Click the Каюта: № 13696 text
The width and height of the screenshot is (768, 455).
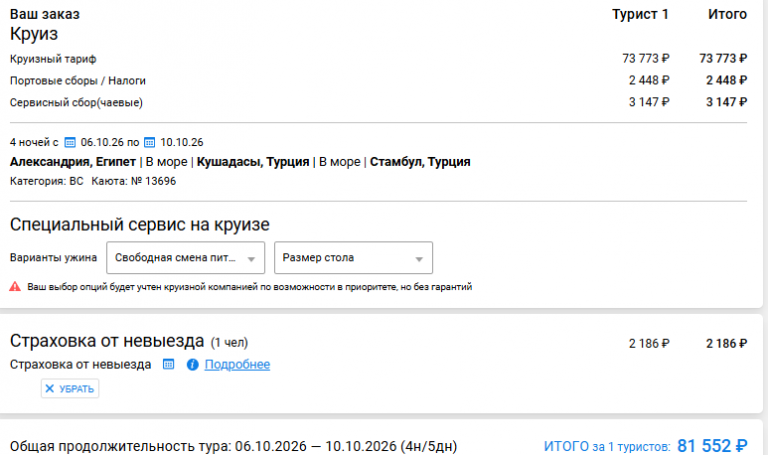(x=134, y=181)
